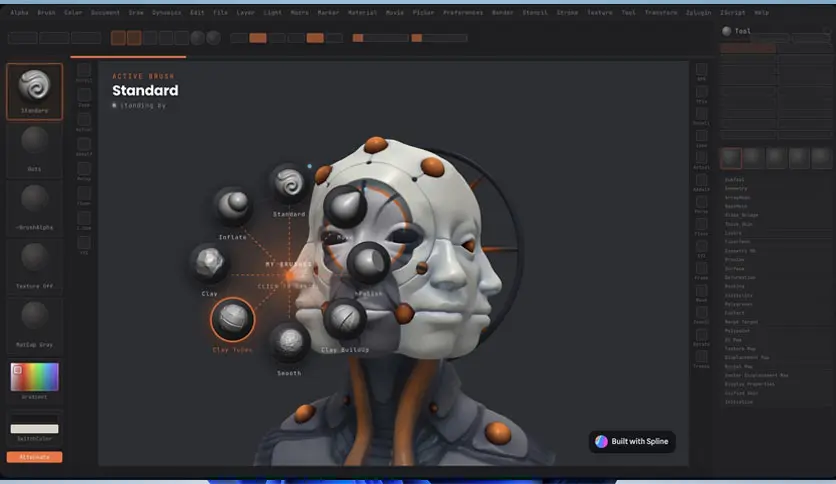Pick the Clay brush in radial menu

click(210, 263)
